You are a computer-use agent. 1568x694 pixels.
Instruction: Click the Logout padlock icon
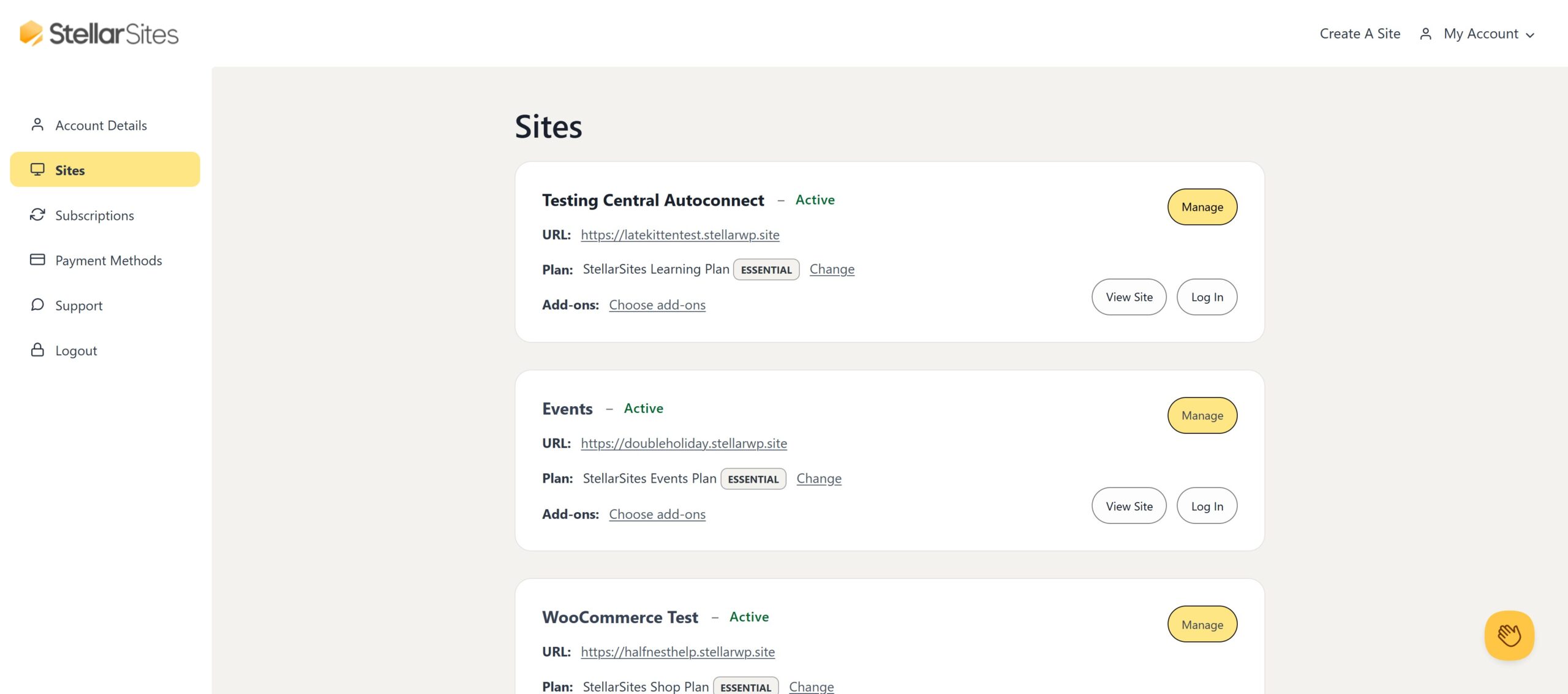click(37, 350)
